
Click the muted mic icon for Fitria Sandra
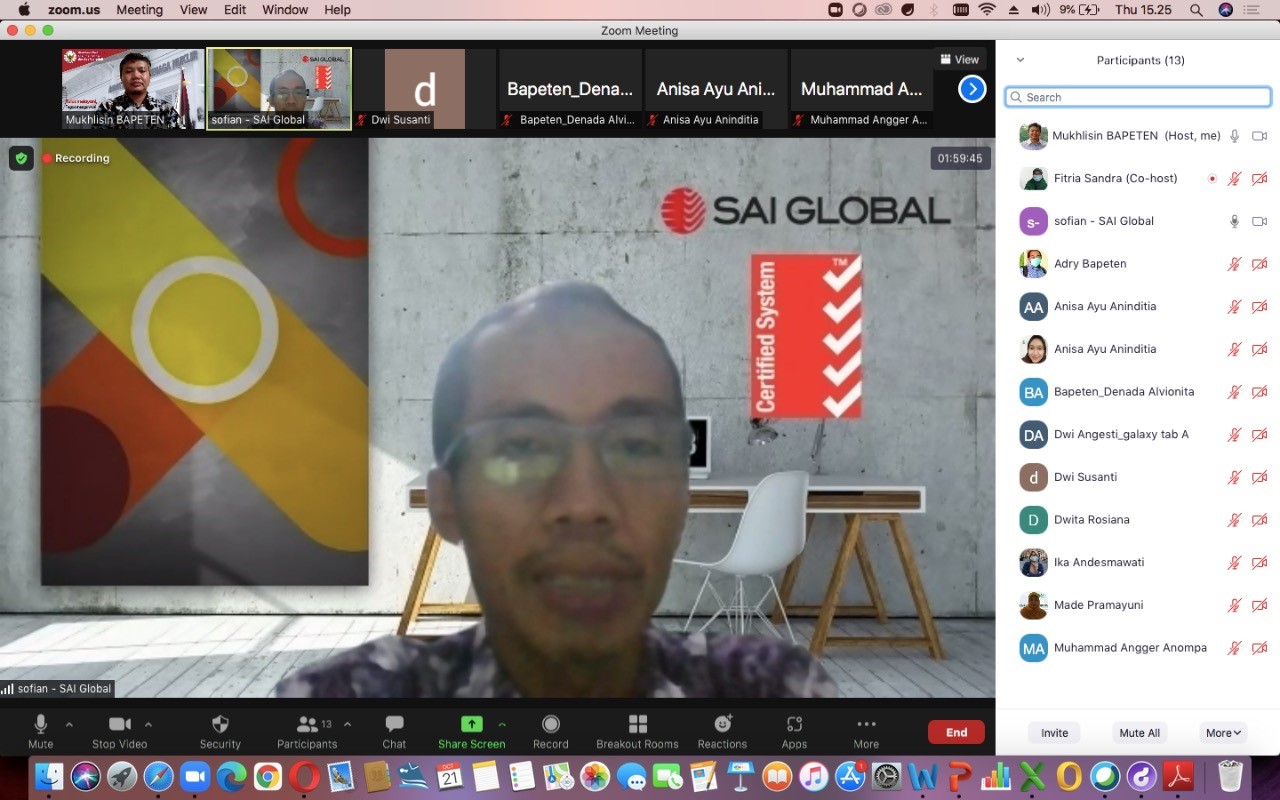click(1235, 178)
